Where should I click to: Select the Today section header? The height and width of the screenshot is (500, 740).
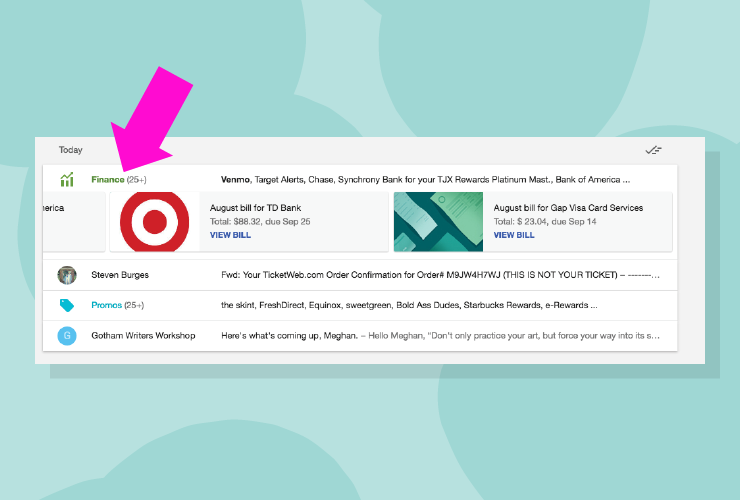pos(71,150)
